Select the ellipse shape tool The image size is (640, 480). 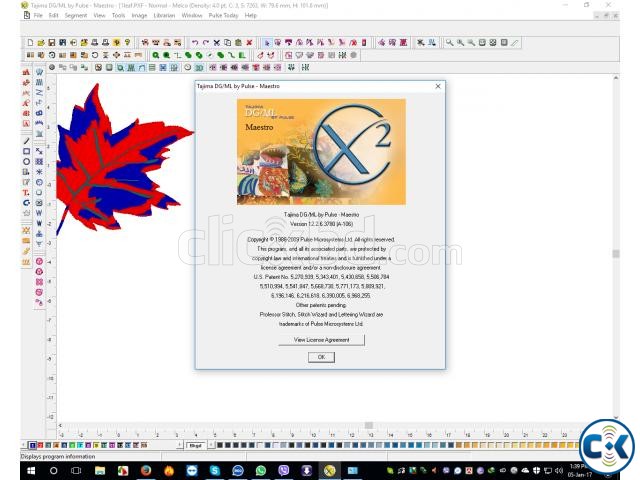coord(26,162)
